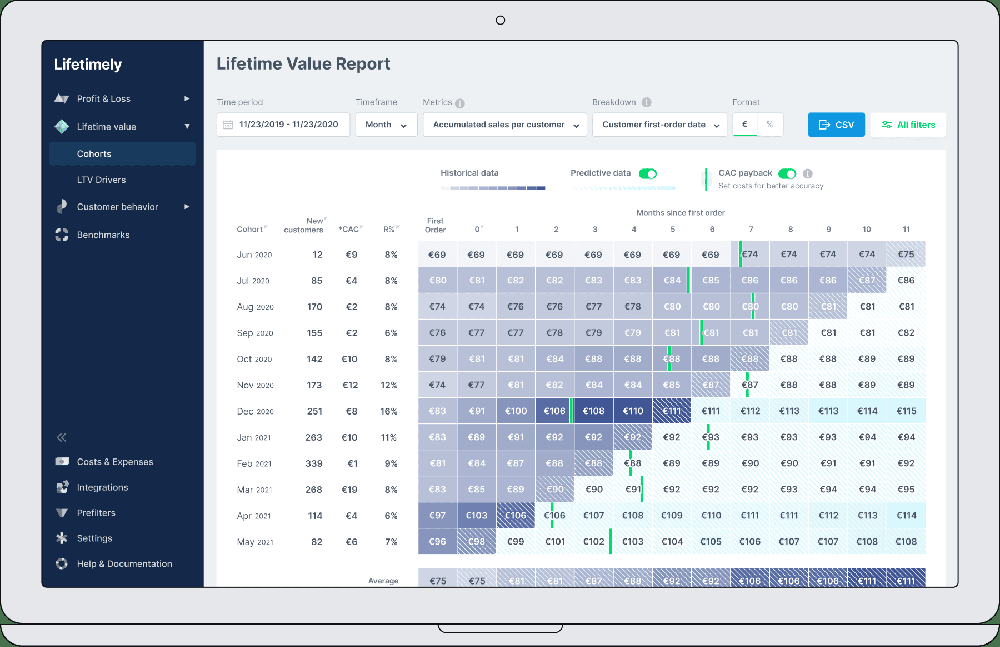Viewport: 1000px width, 647px height.
Task: Select the Profit & Loss sidebar icon
Action: tap(62, 98)
